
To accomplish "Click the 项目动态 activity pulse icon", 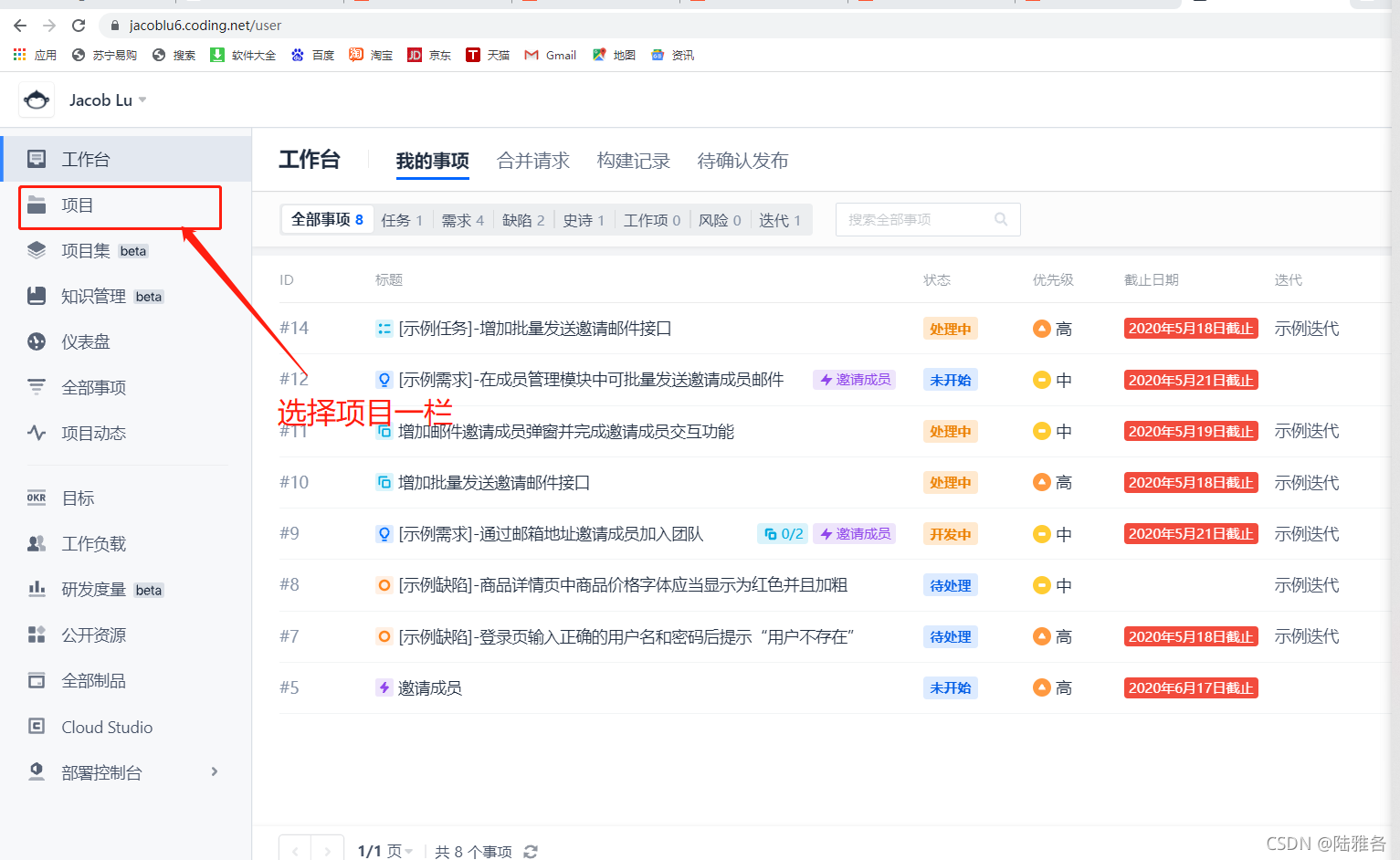I will (37, 433).
